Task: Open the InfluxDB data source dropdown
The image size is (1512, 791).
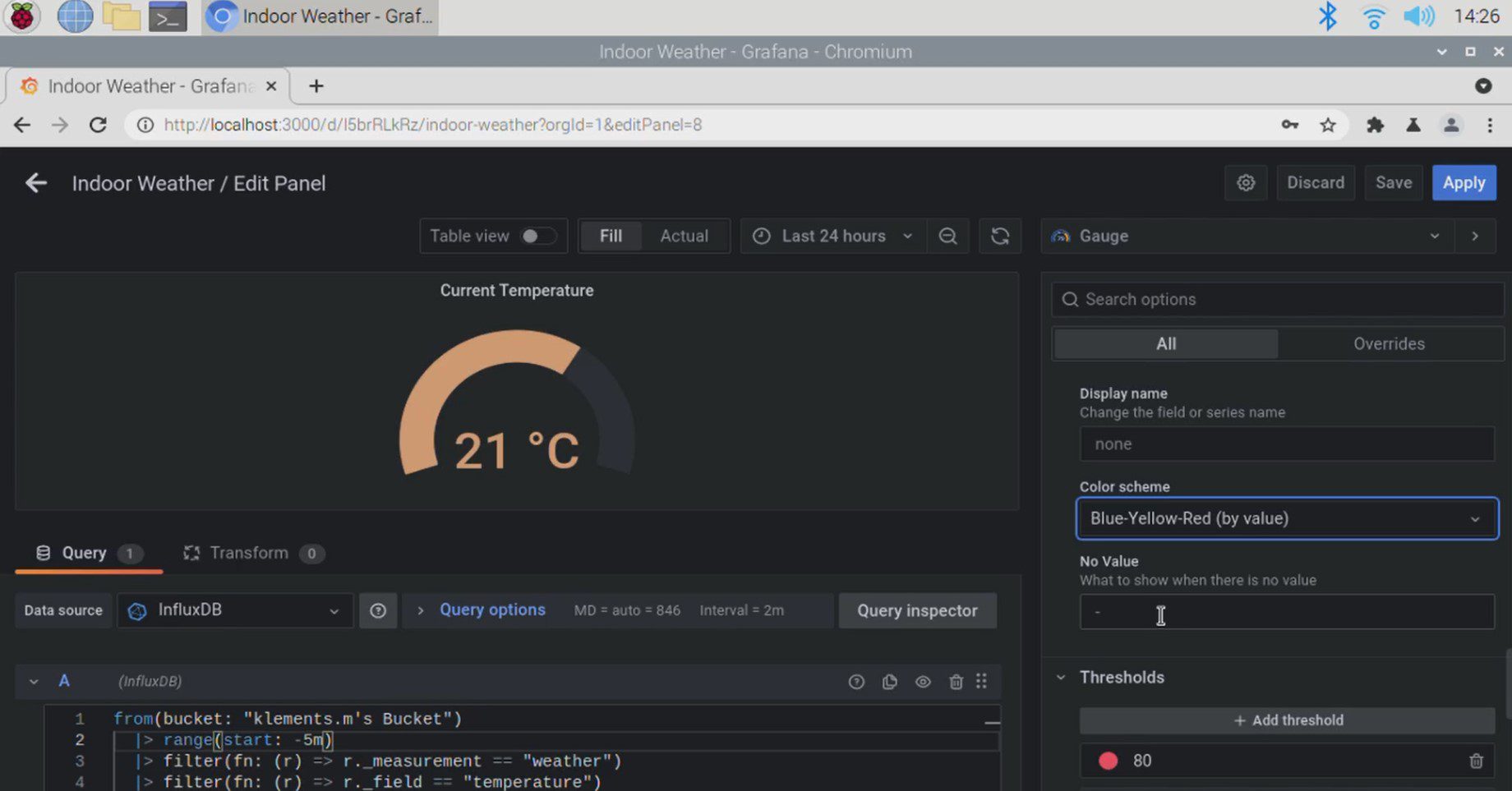Action: coord(235,610)
